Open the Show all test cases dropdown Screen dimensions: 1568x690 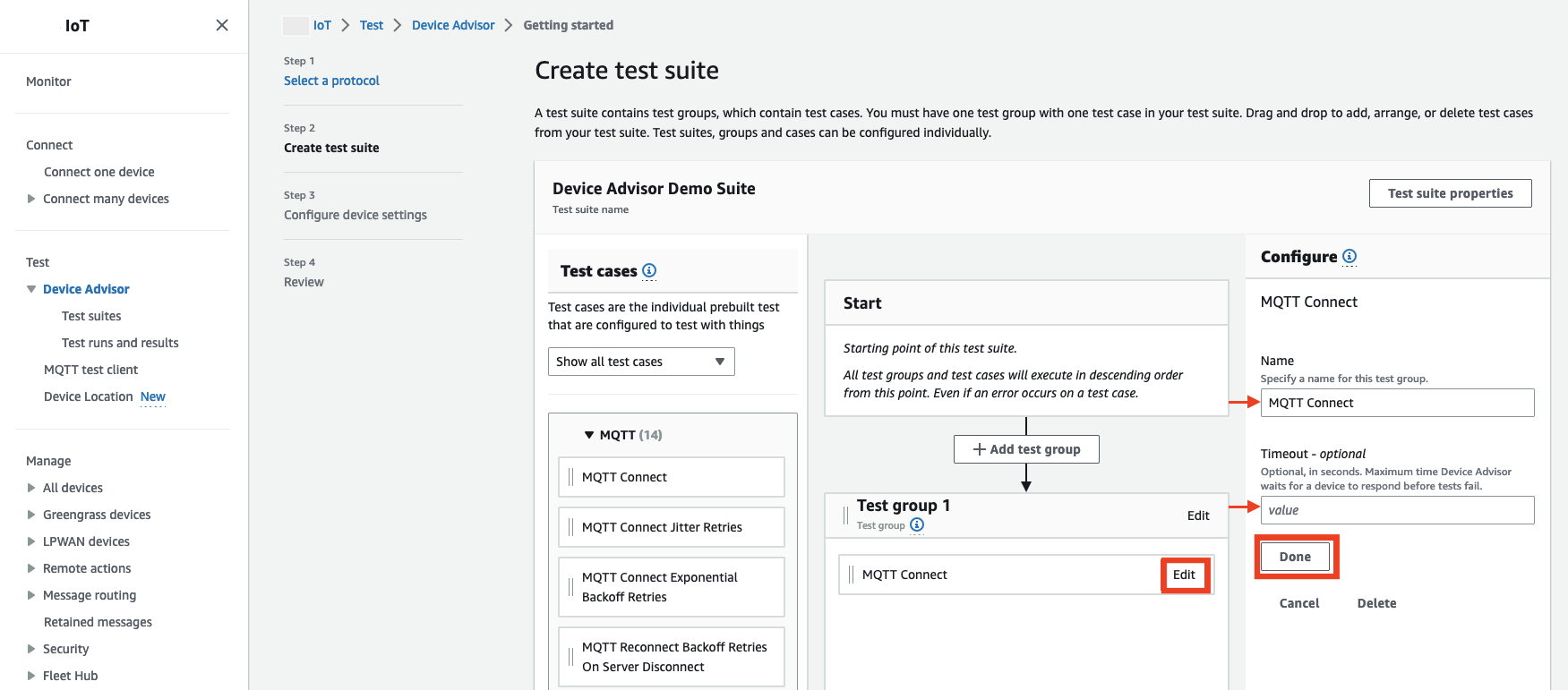tap(641, 362)
